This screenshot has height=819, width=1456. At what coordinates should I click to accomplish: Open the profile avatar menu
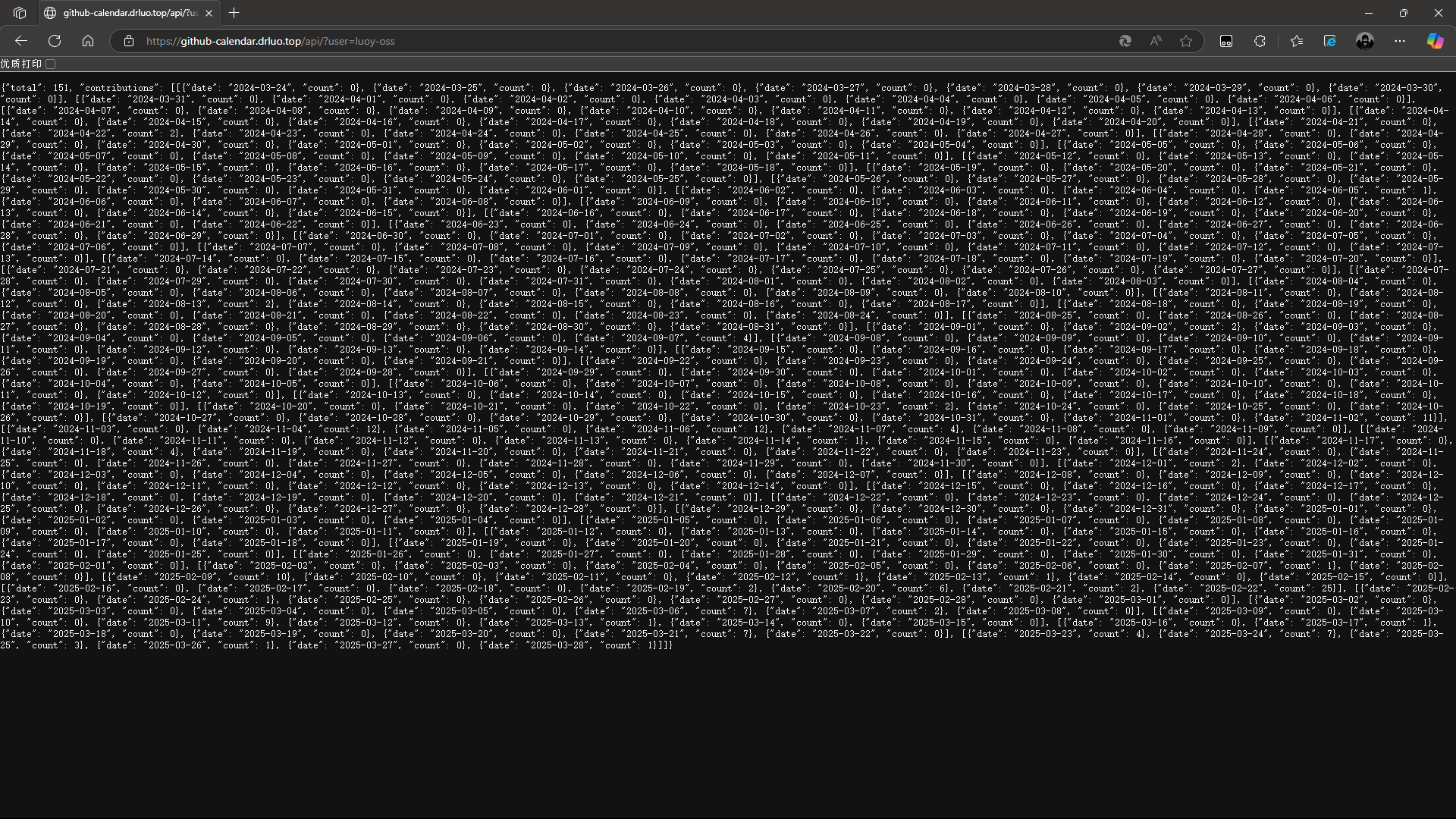pos(1365,41)
